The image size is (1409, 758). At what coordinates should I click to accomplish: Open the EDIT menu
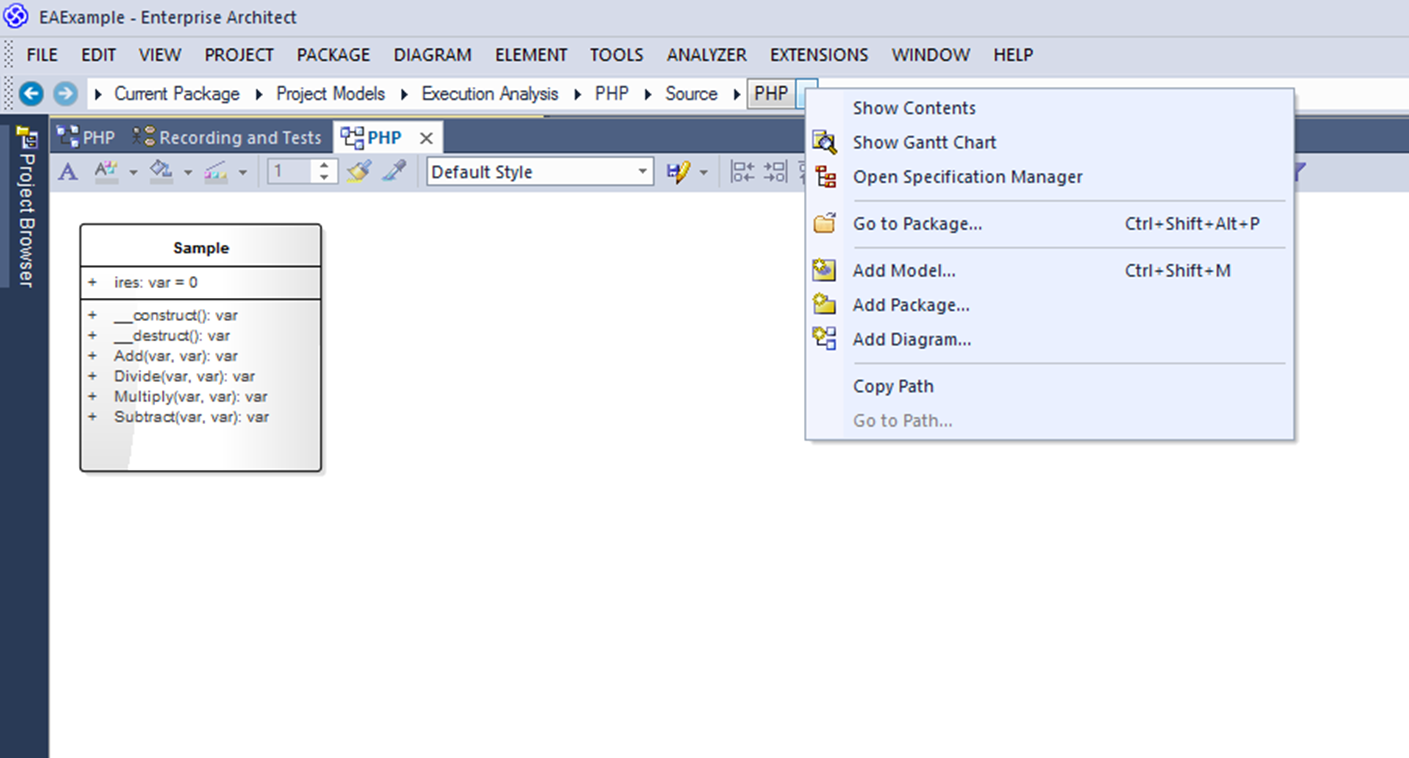click(x=99, y=55)
